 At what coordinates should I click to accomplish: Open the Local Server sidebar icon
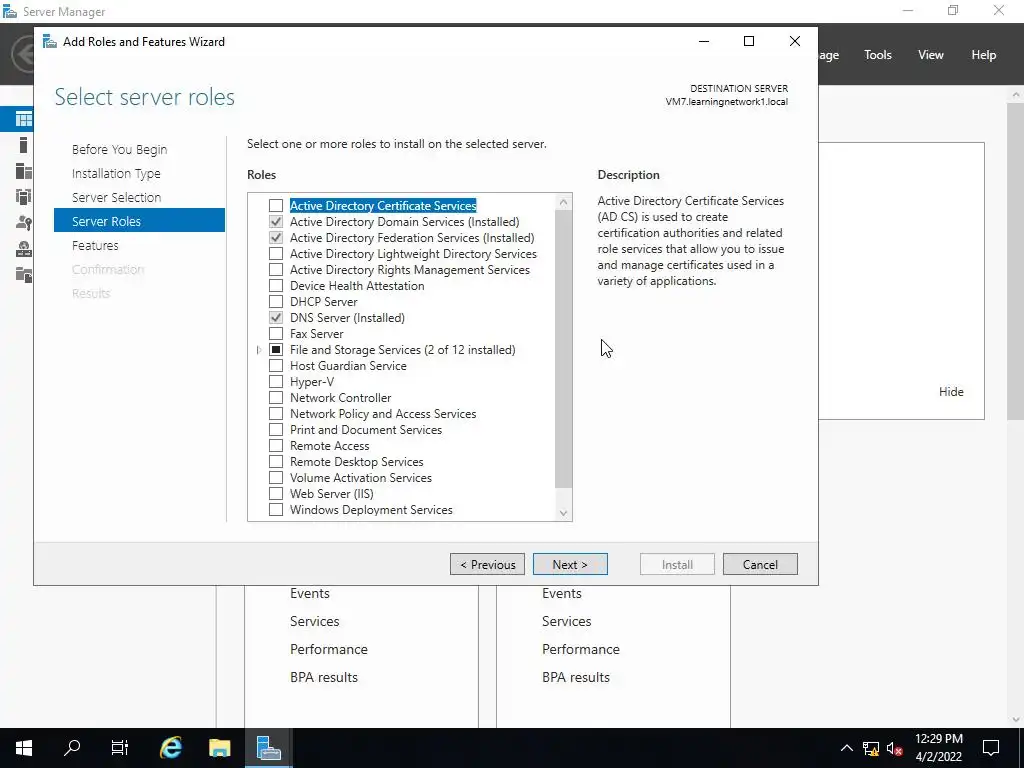pyautogui.click(x=24, y=145)
